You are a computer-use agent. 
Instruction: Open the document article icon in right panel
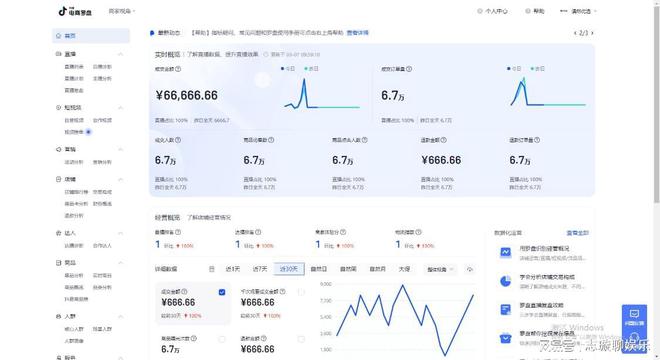pos(505,309)
